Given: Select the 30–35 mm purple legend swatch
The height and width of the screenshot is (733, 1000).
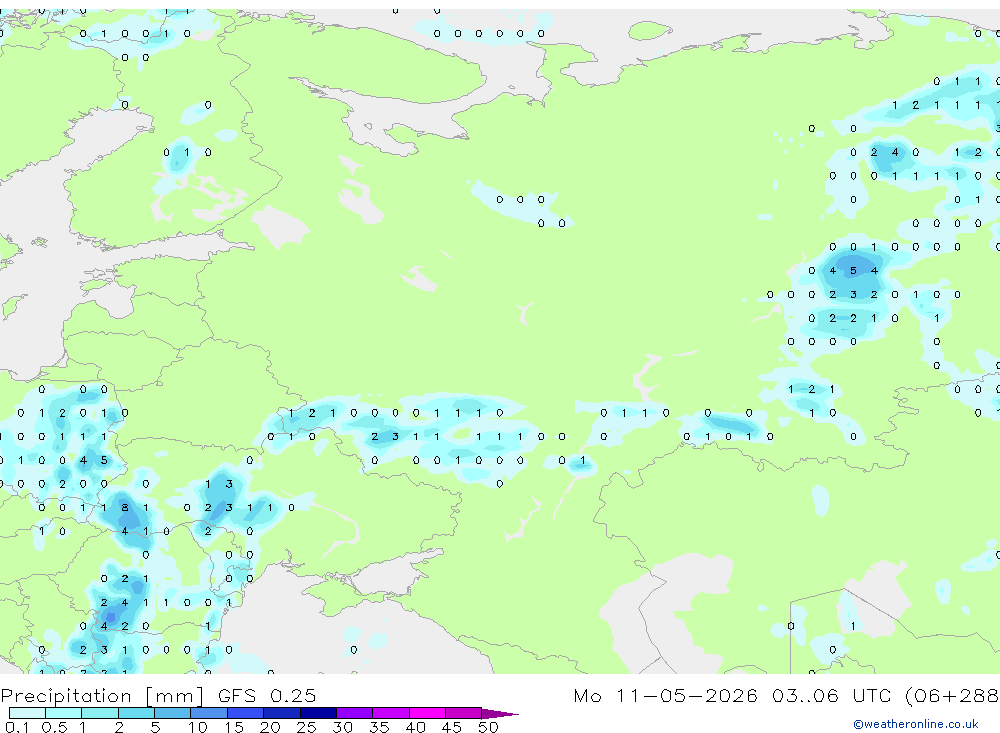Looking at the screenshot, I should 355,713.
